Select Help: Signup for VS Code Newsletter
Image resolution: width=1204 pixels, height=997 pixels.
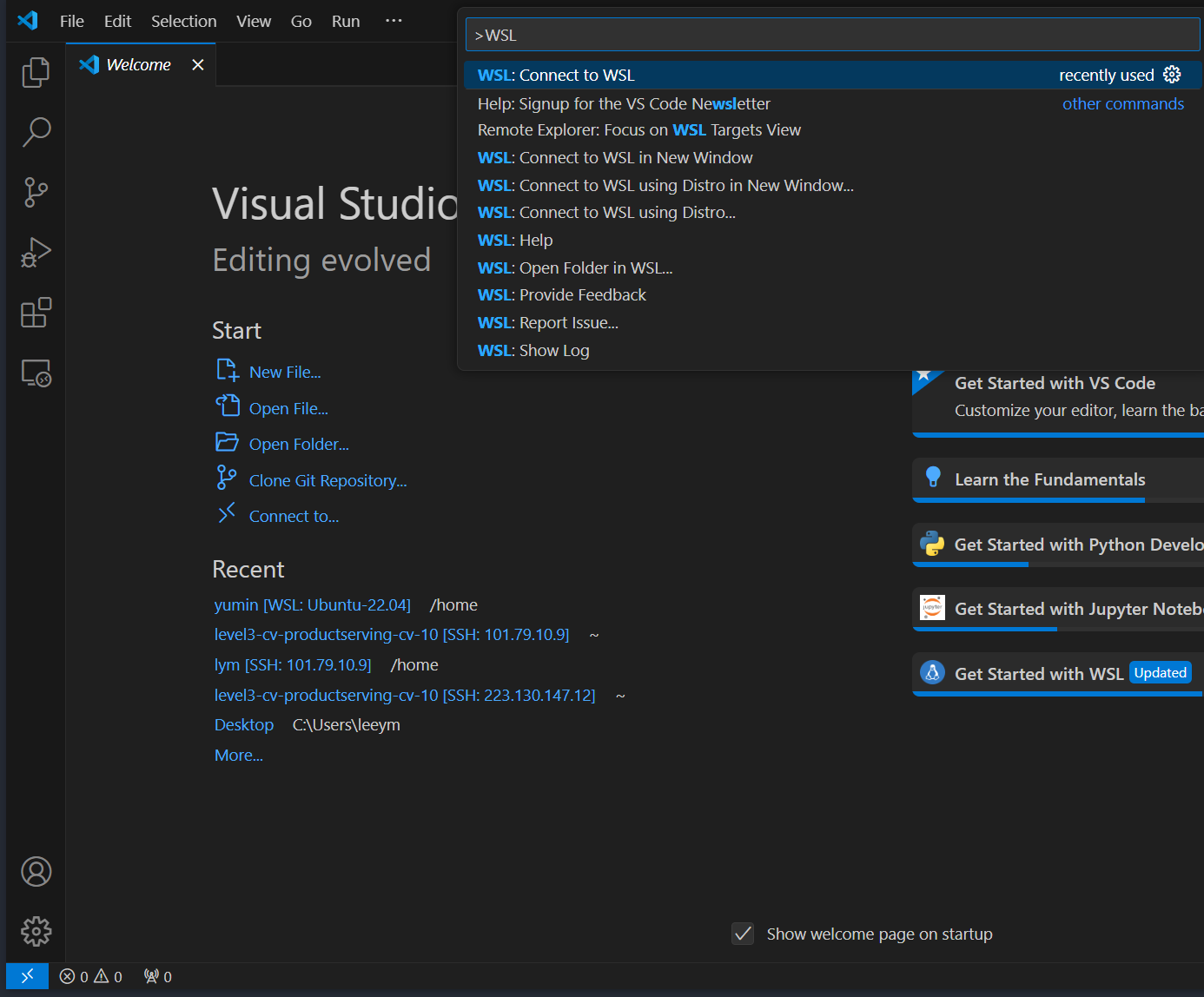[832, 103]
